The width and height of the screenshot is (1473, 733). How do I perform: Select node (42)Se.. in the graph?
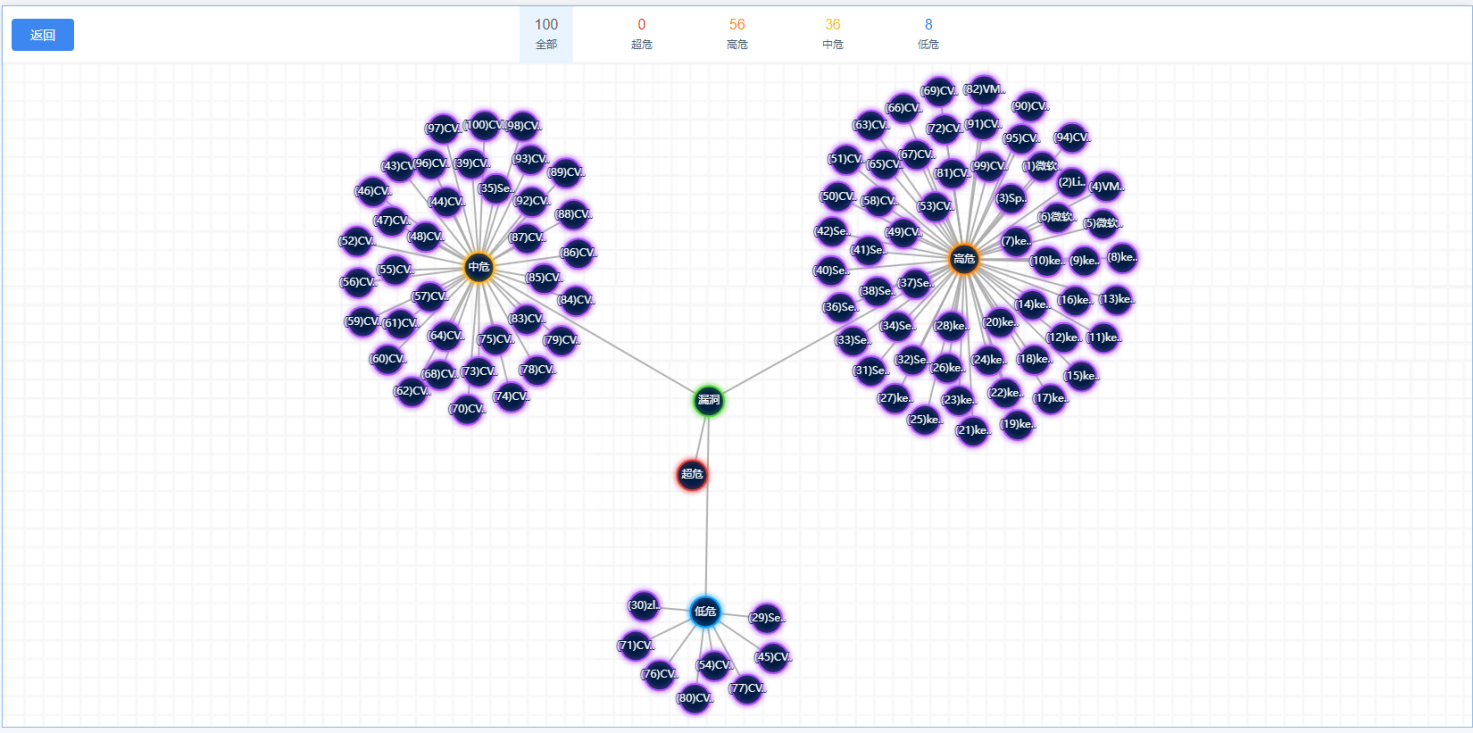(x=831, y=231)
